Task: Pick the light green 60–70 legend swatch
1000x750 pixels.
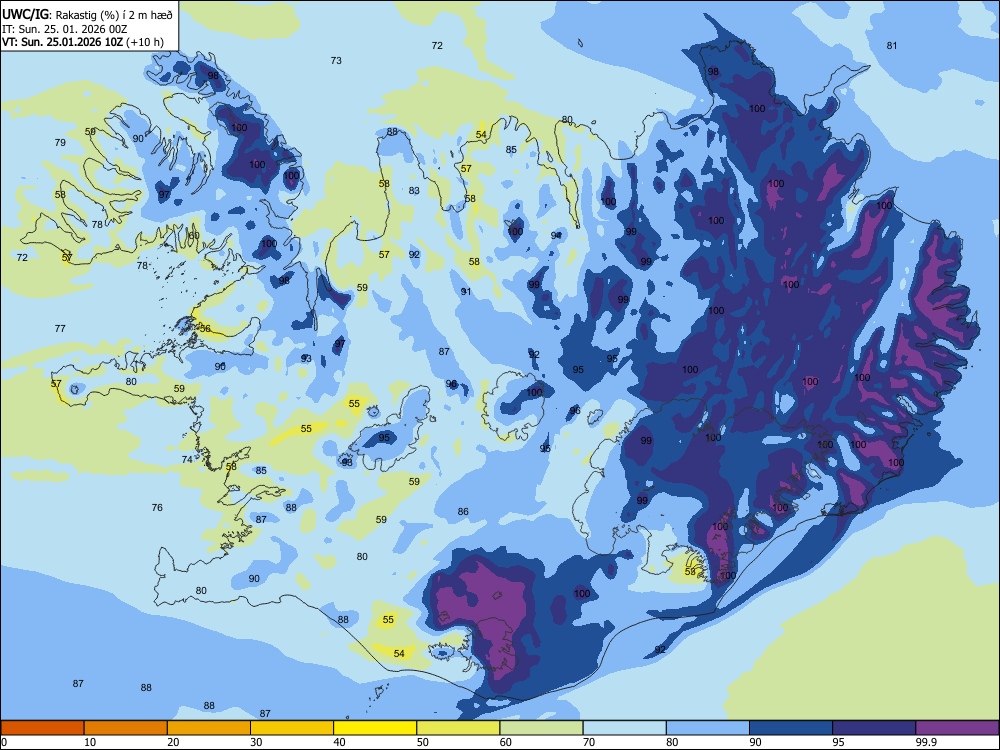Action: (x=541, y=728)
